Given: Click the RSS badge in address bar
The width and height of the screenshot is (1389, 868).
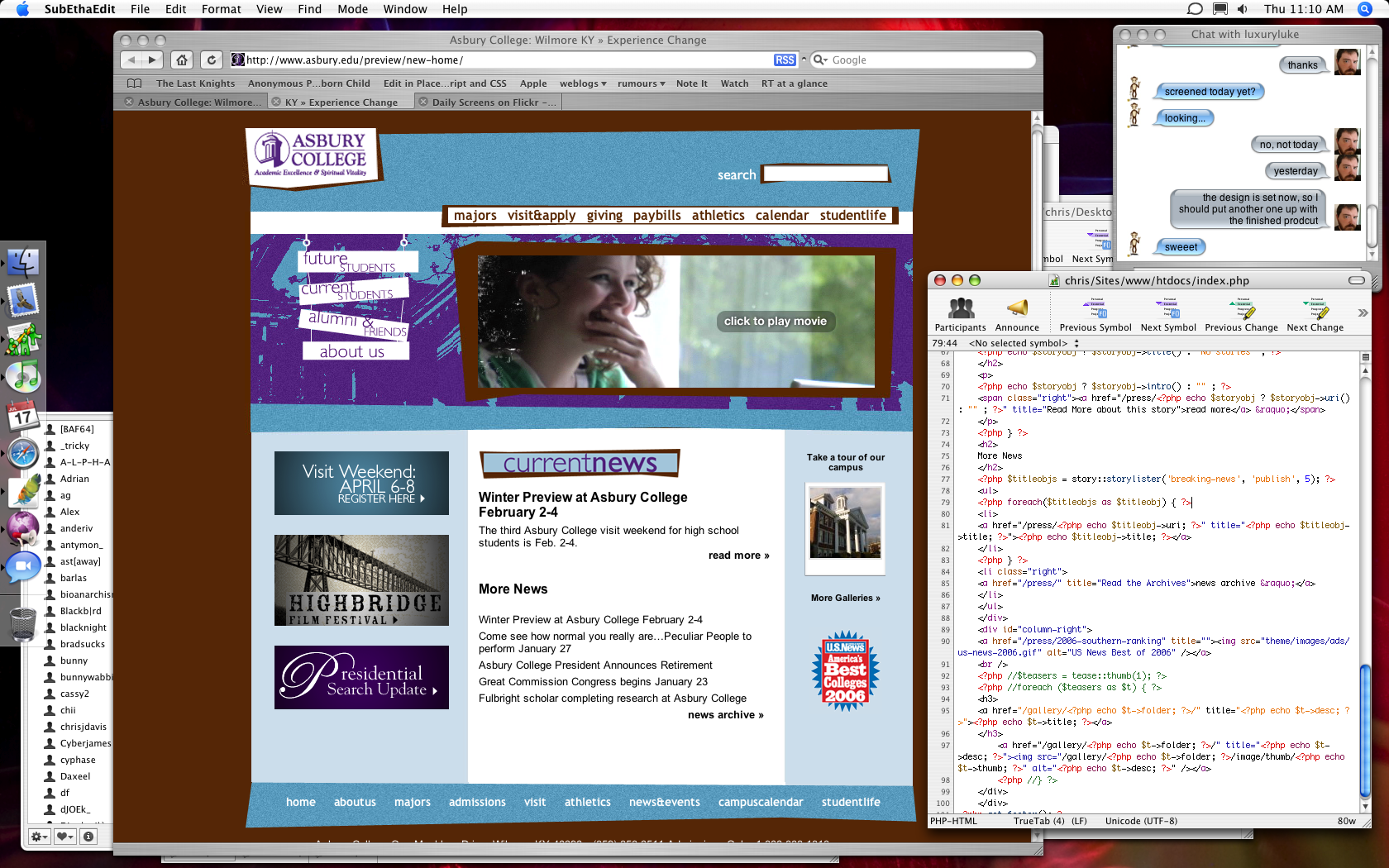Looking at the screenshot, I should click(785, 60).
